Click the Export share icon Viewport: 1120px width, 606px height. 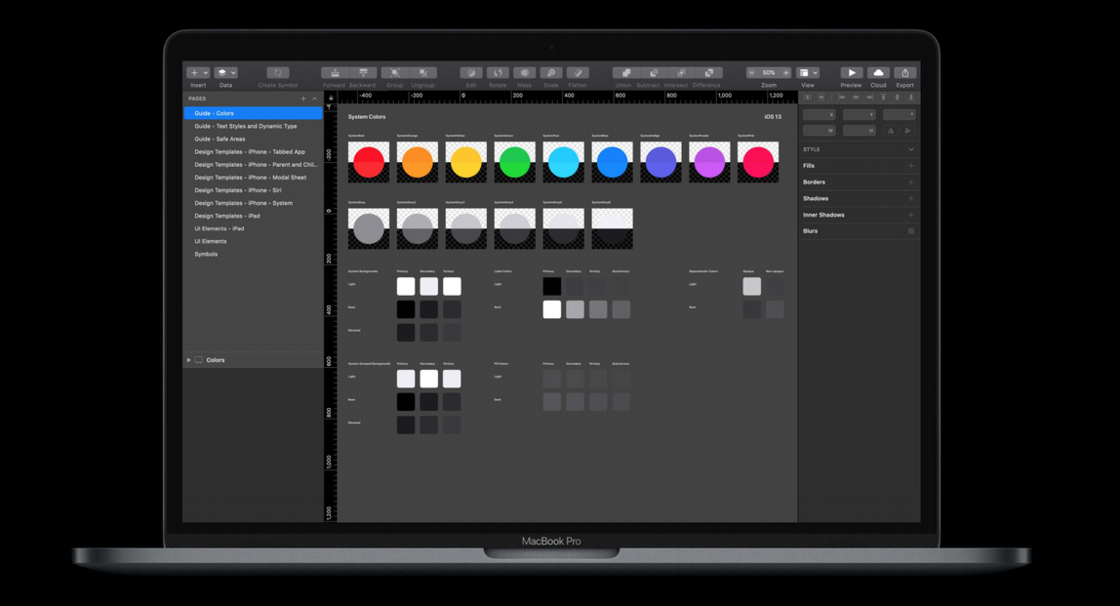(905, 73)
